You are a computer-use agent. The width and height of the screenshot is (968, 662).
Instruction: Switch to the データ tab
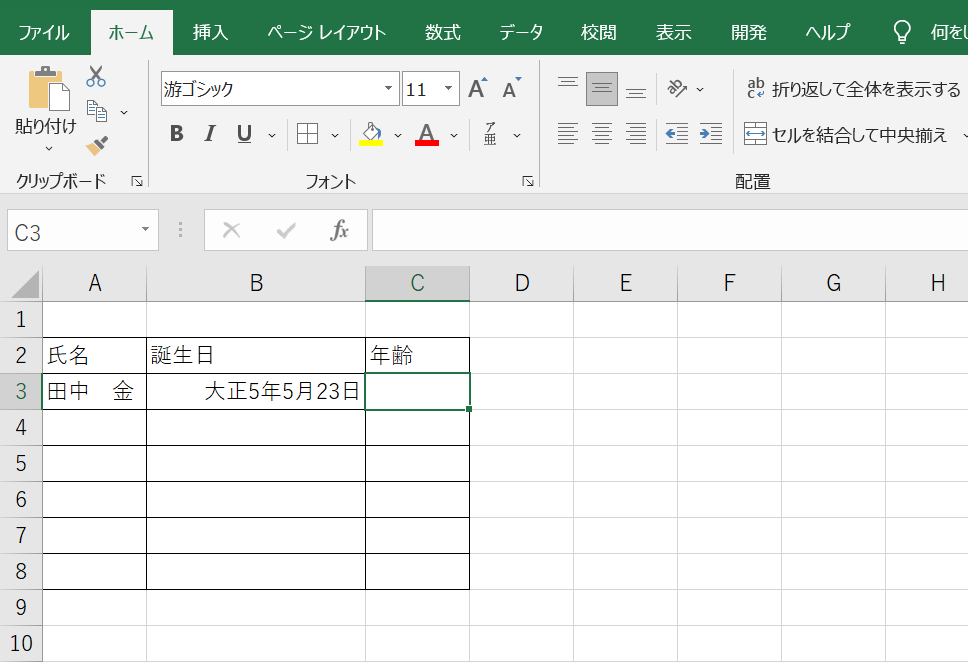pyautogui.click(x=521, y=32)
